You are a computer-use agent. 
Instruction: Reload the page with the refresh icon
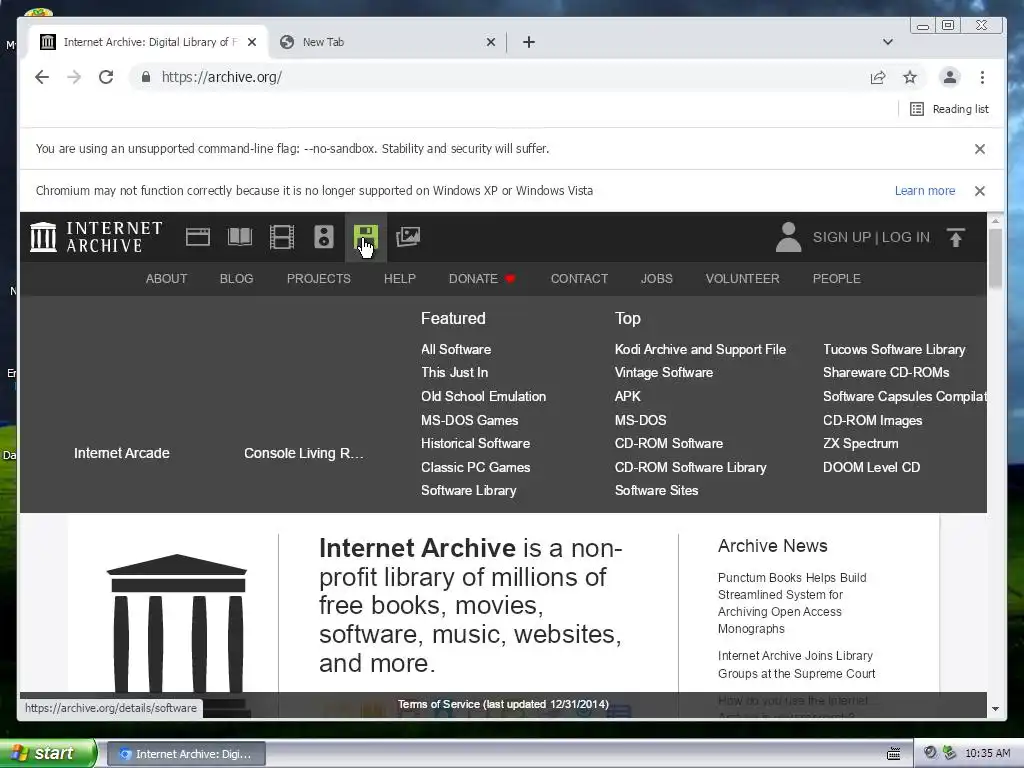106,77
